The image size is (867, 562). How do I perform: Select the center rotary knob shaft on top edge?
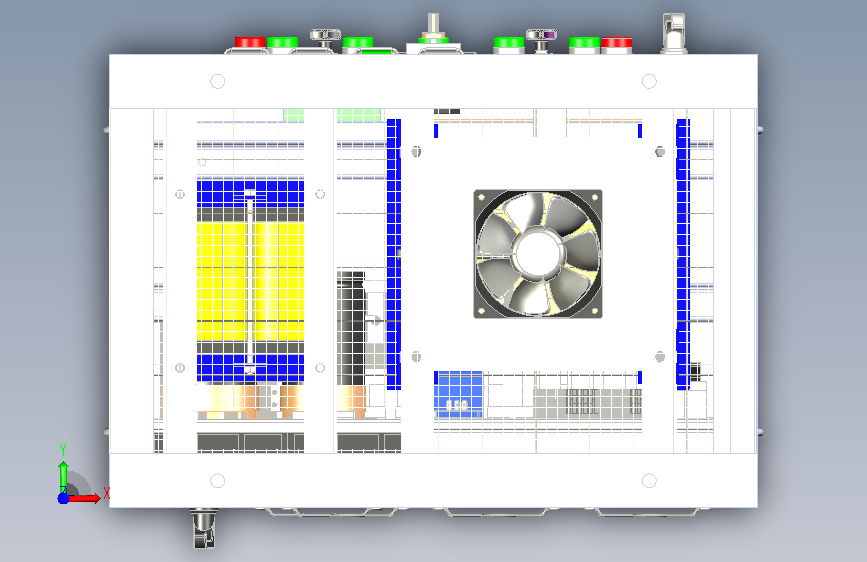pyautogui.click(x=434, y=25)
